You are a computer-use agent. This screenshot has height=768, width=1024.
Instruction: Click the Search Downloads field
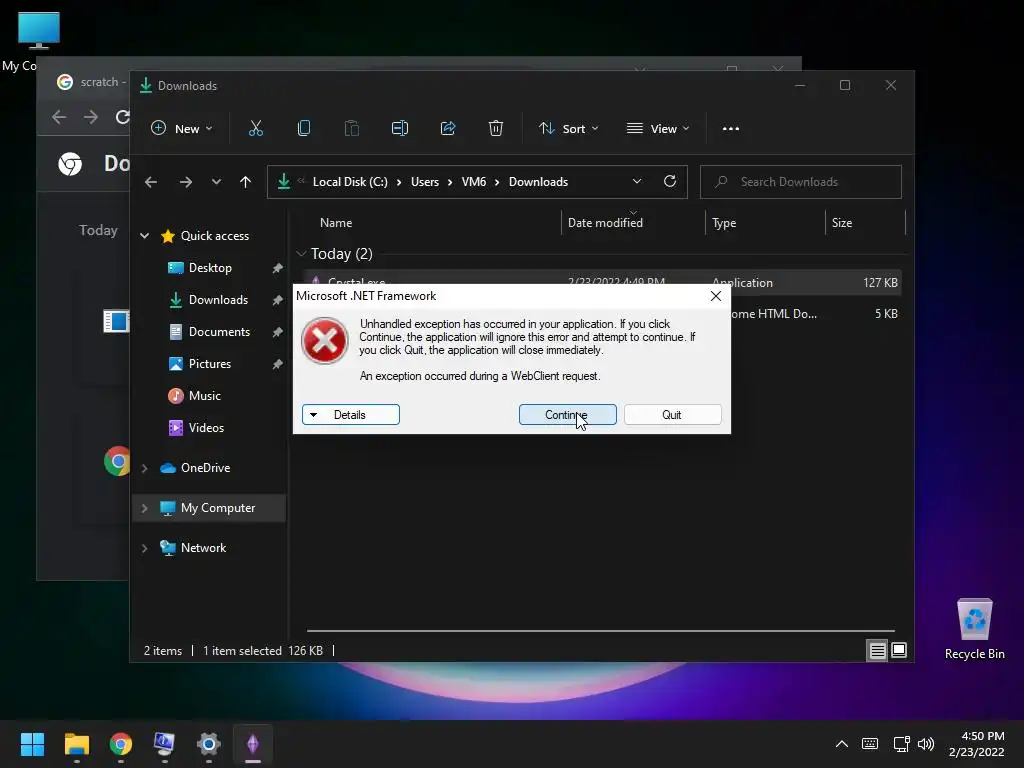pyautogui.click(x=801, y=182)
